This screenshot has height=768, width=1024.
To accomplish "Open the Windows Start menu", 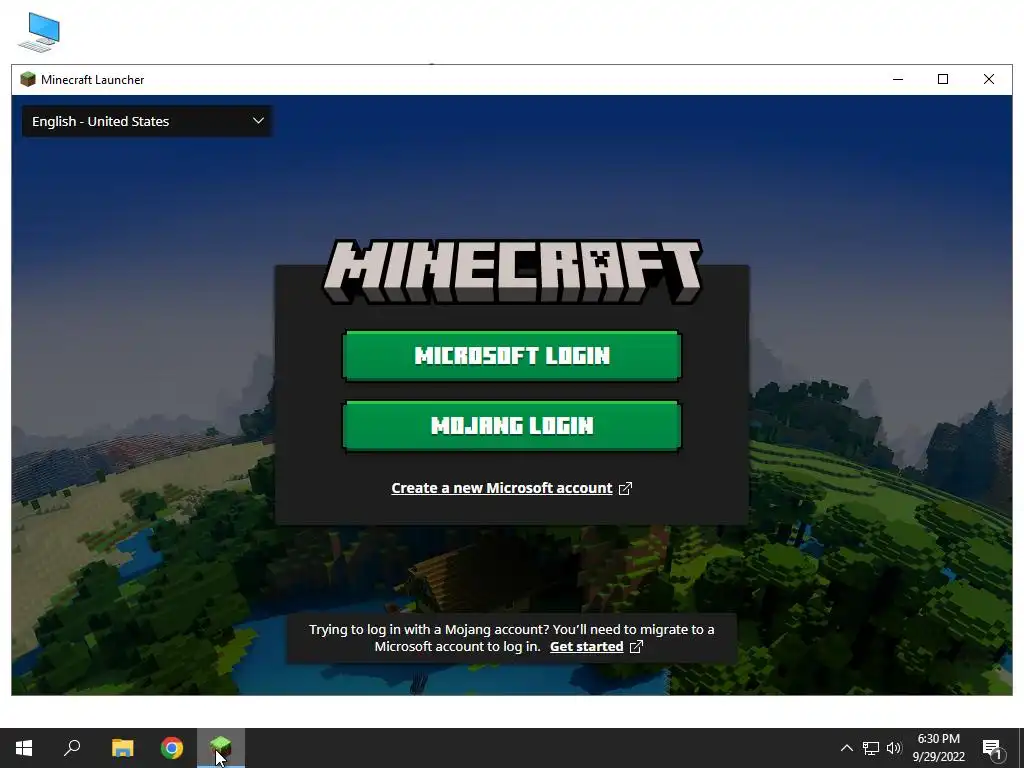I will pyautogui.click(x=24, y=748).
